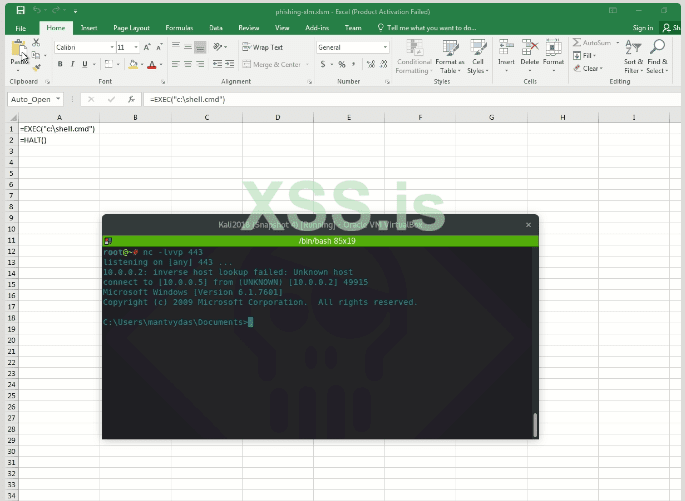Apply yellow fill color bucket
The height and width of the screenshot is (501, 685).
[x=133, y=65]
